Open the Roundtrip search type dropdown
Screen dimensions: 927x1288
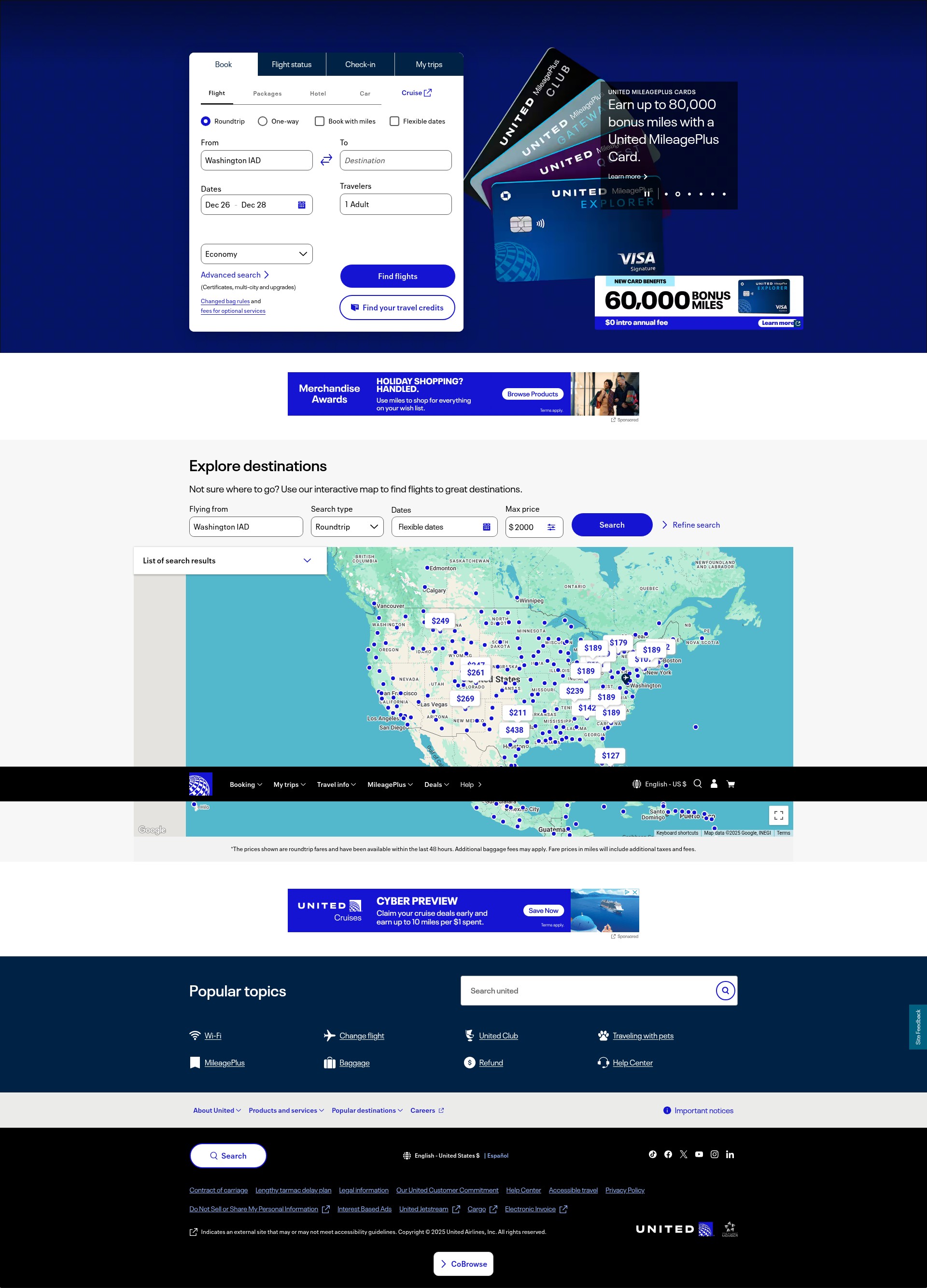pos(347,526)
